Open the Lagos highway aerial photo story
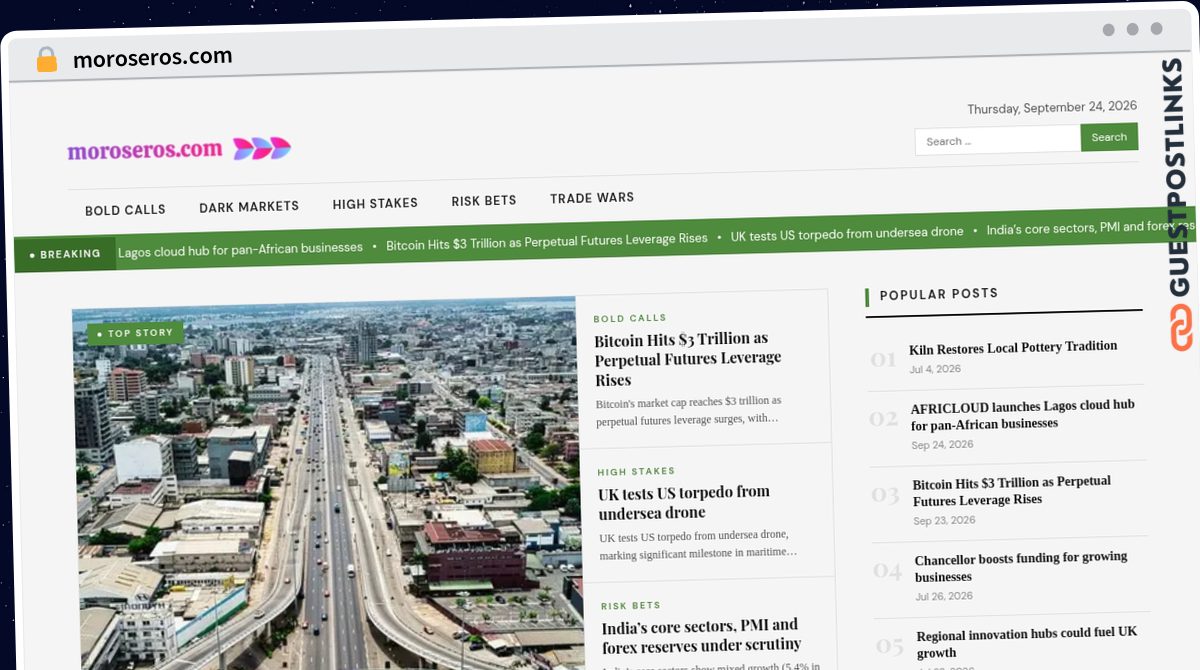This screenshot has width=1200, height=670. [x=328, y=485]
